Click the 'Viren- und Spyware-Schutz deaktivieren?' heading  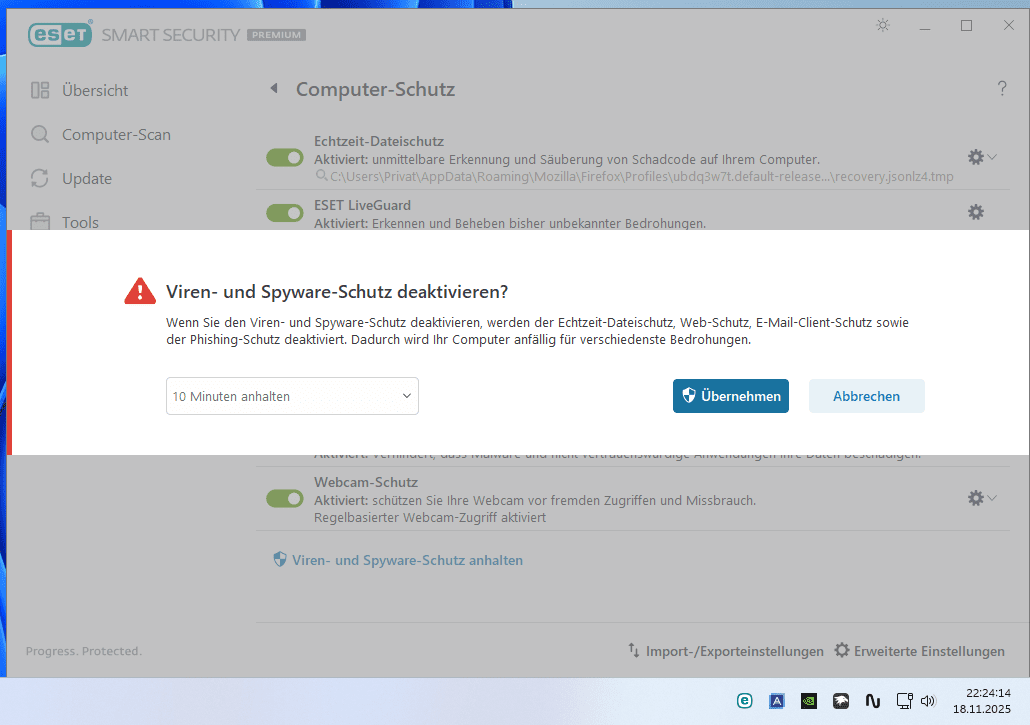(337, 292)
